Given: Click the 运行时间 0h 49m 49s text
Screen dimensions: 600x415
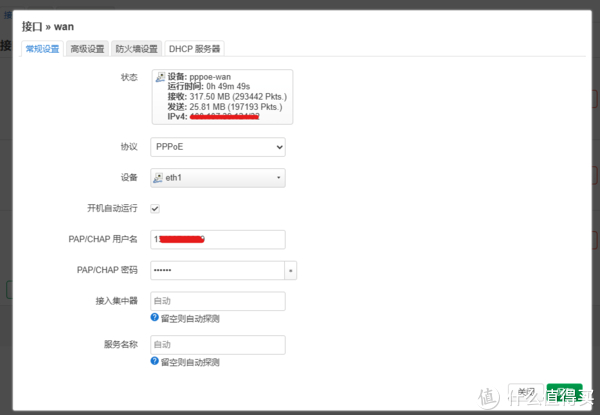Looking at the screenshot, I should (209, 86).
